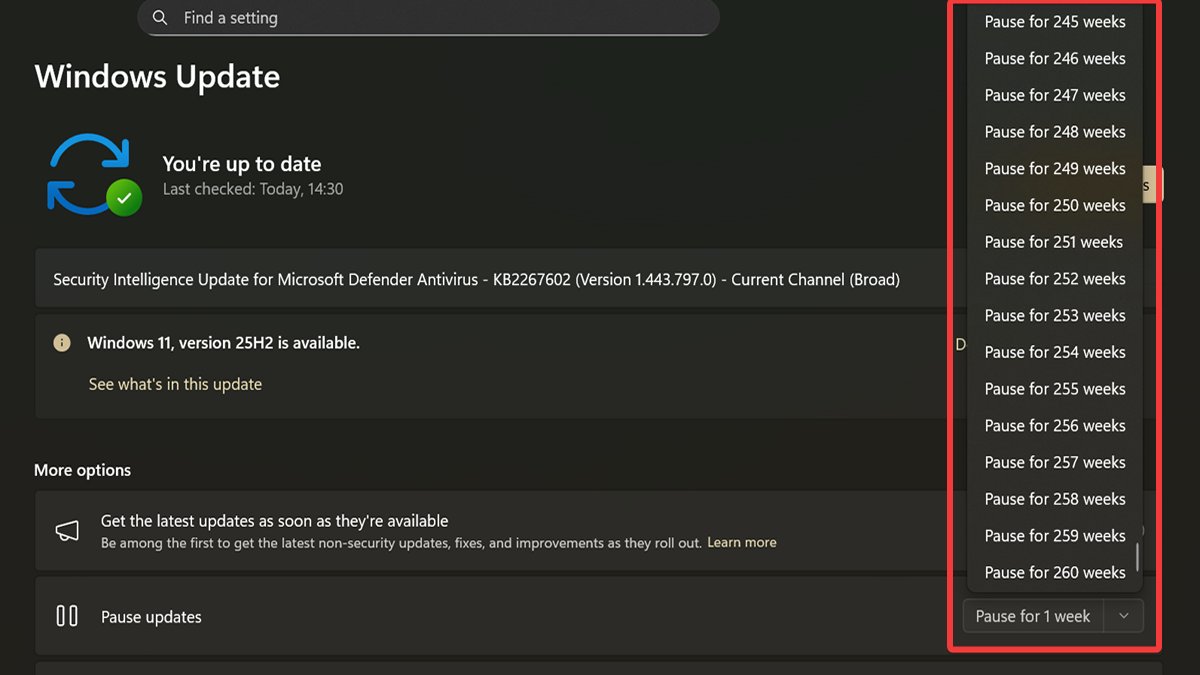Click the search magnifier icon
Image resolution: width=1200 pixels, height=675 pixels.
(x=160, y=18)
